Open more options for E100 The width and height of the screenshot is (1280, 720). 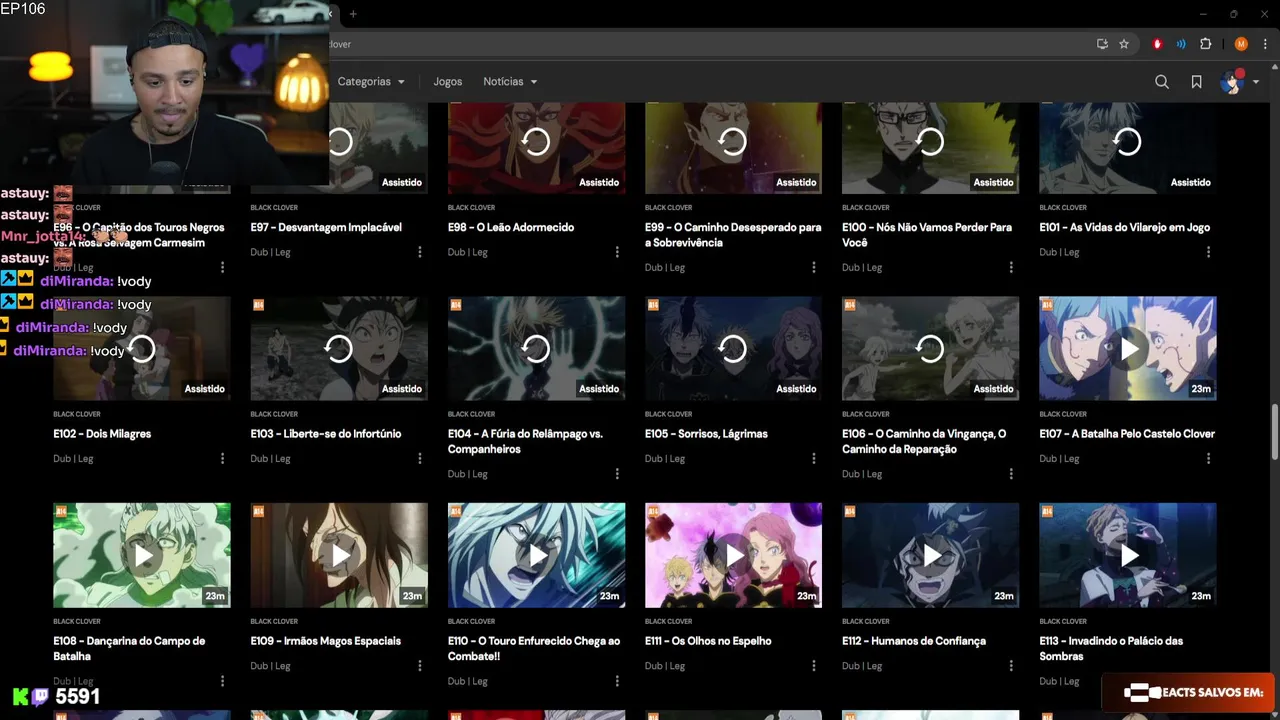click(1011, 267)
